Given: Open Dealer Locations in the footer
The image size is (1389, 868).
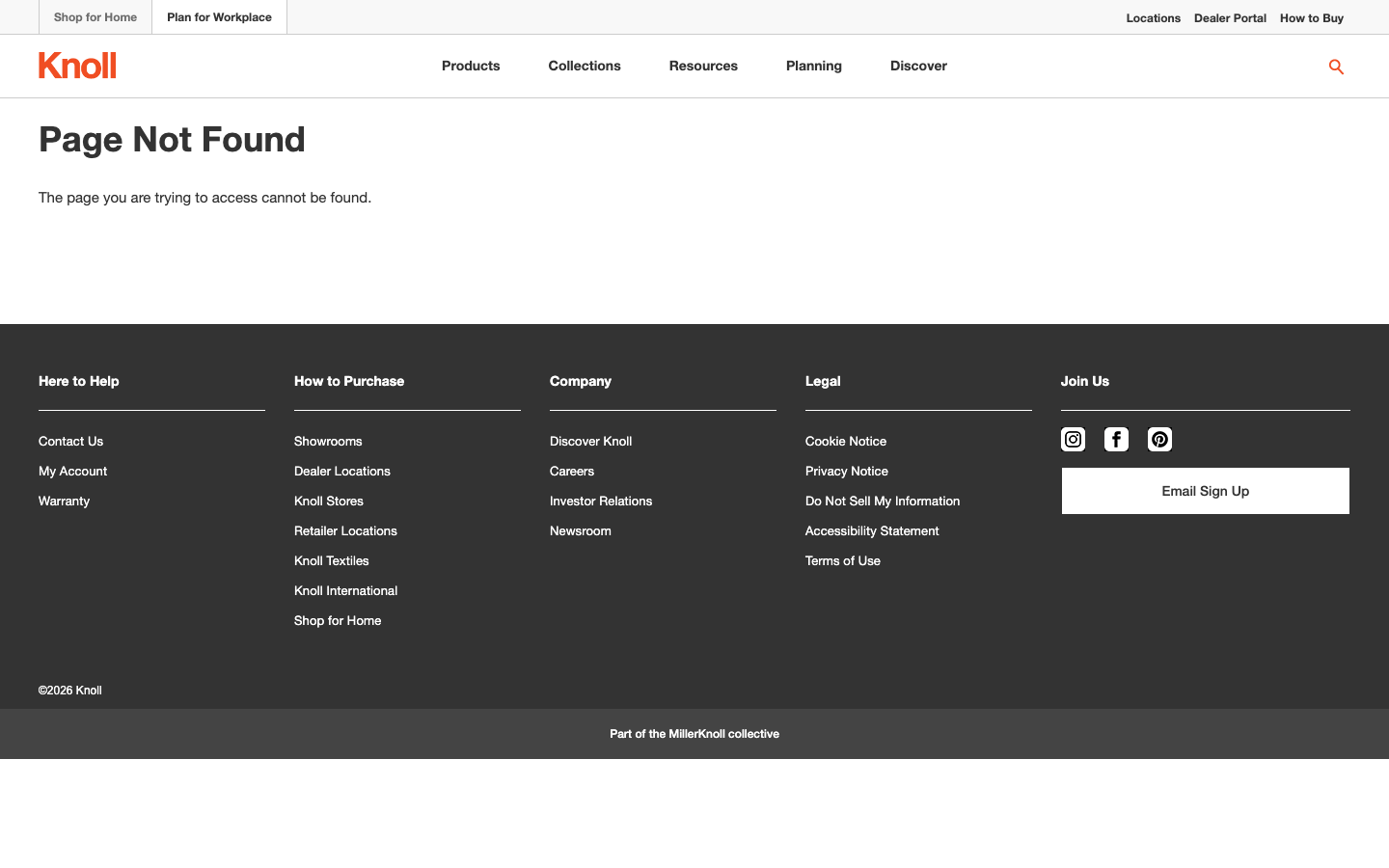Looking at the screenshot, I should (342, 472).
